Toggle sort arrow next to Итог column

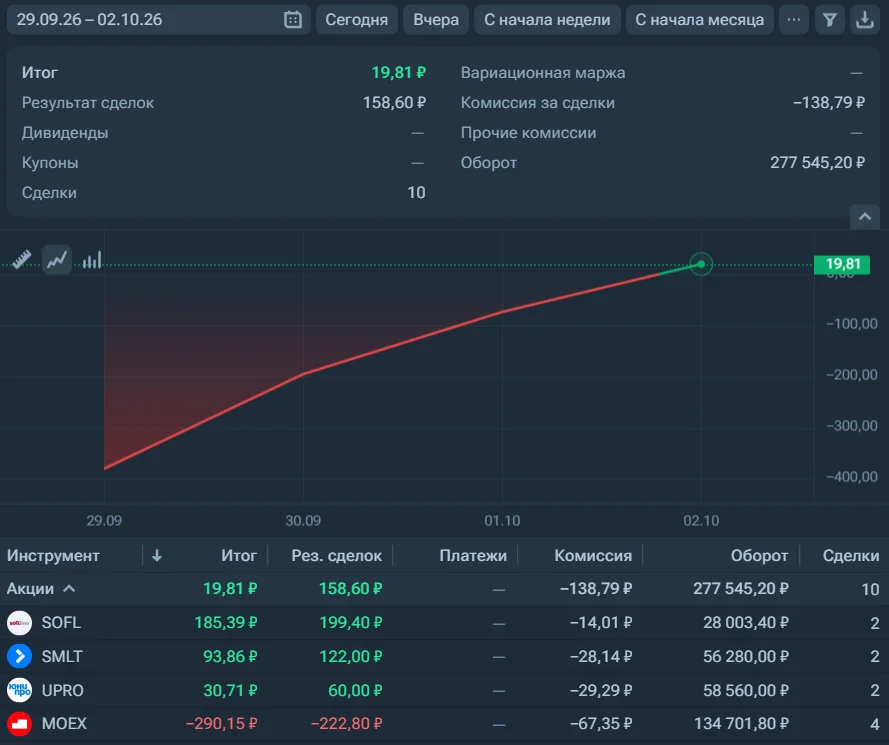tap(157, 556)
